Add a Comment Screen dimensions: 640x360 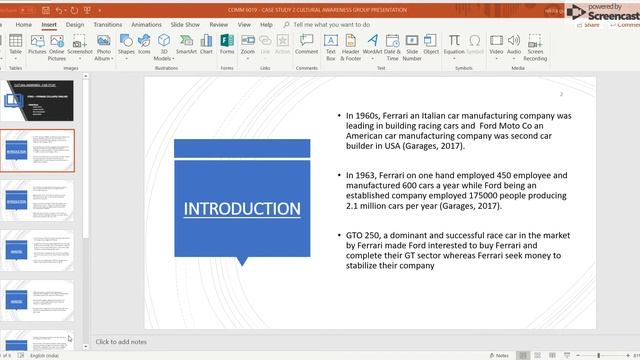307,45
